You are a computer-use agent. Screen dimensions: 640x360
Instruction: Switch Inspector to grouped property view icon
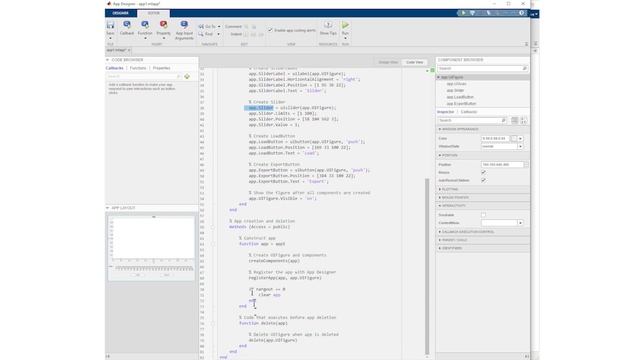515,120
